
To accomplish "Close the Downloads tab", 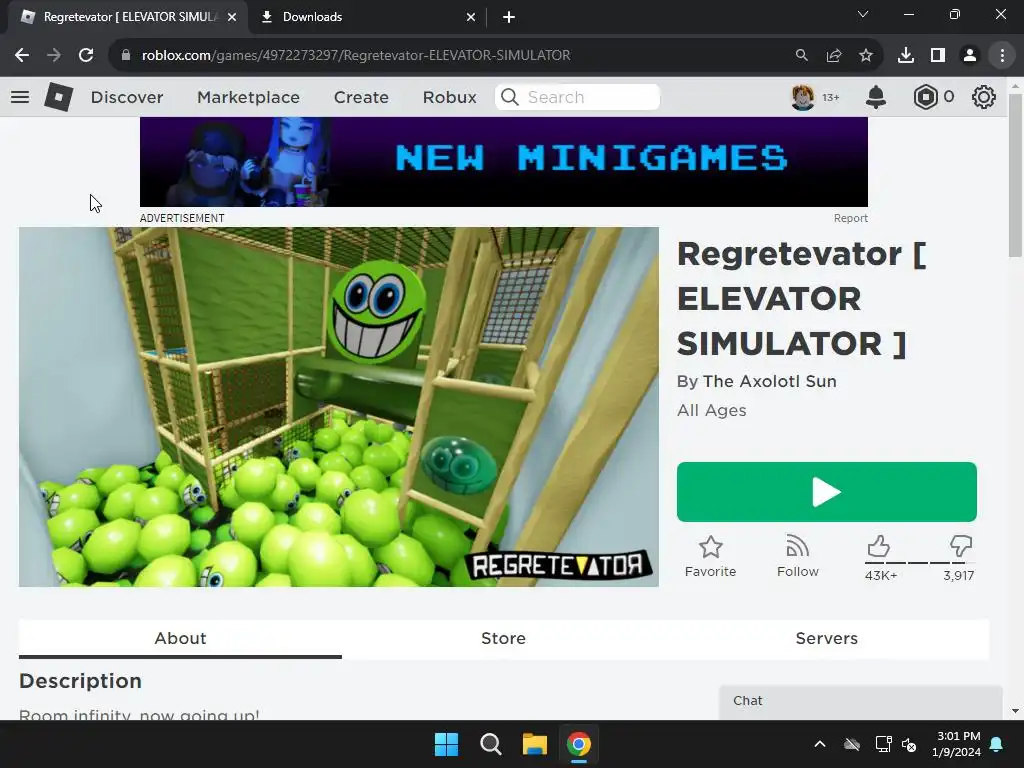I will pos(471,18).
